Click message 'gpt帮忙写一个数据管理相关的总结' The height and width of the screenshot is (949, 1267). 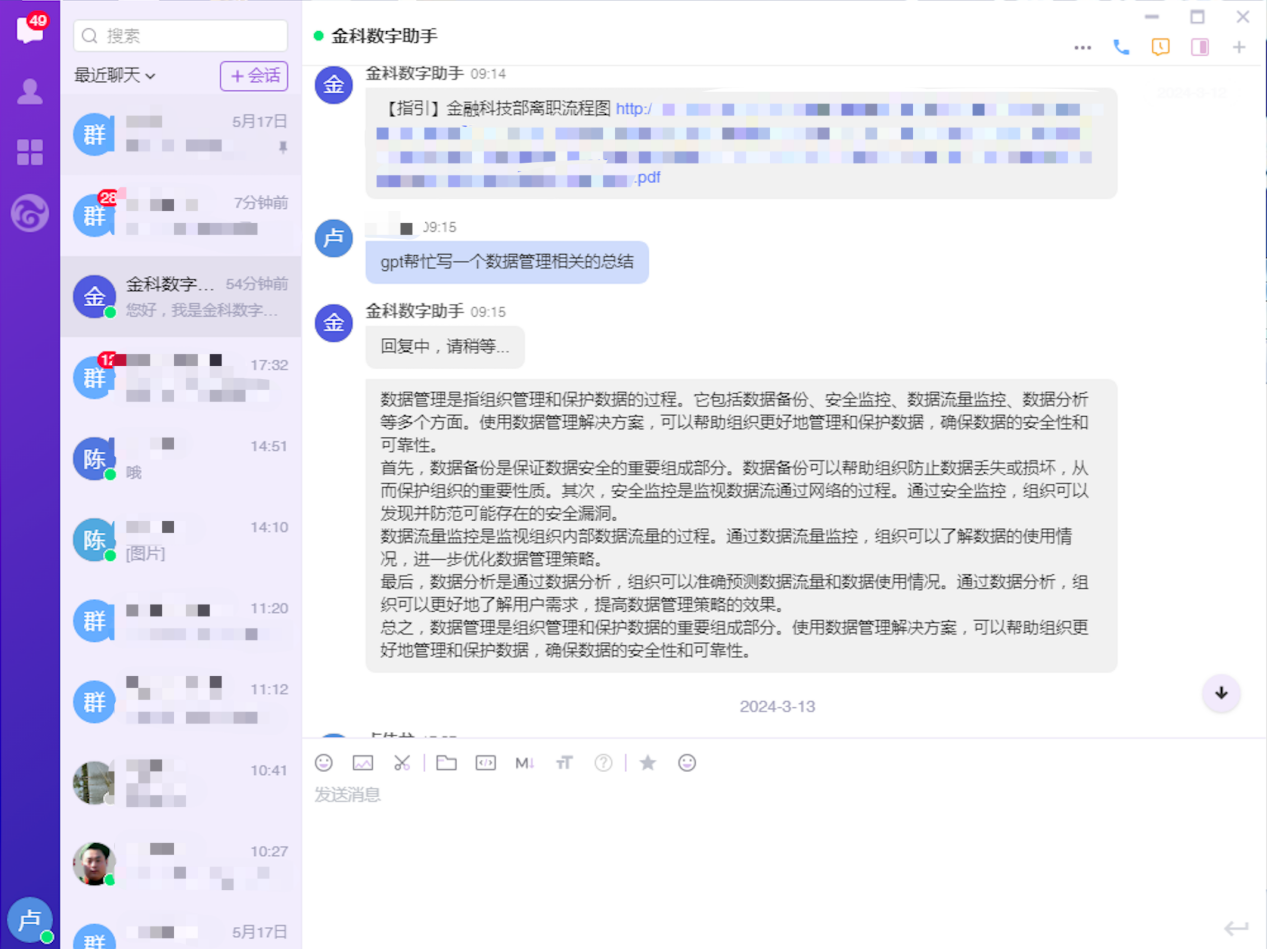click(507, 262)
